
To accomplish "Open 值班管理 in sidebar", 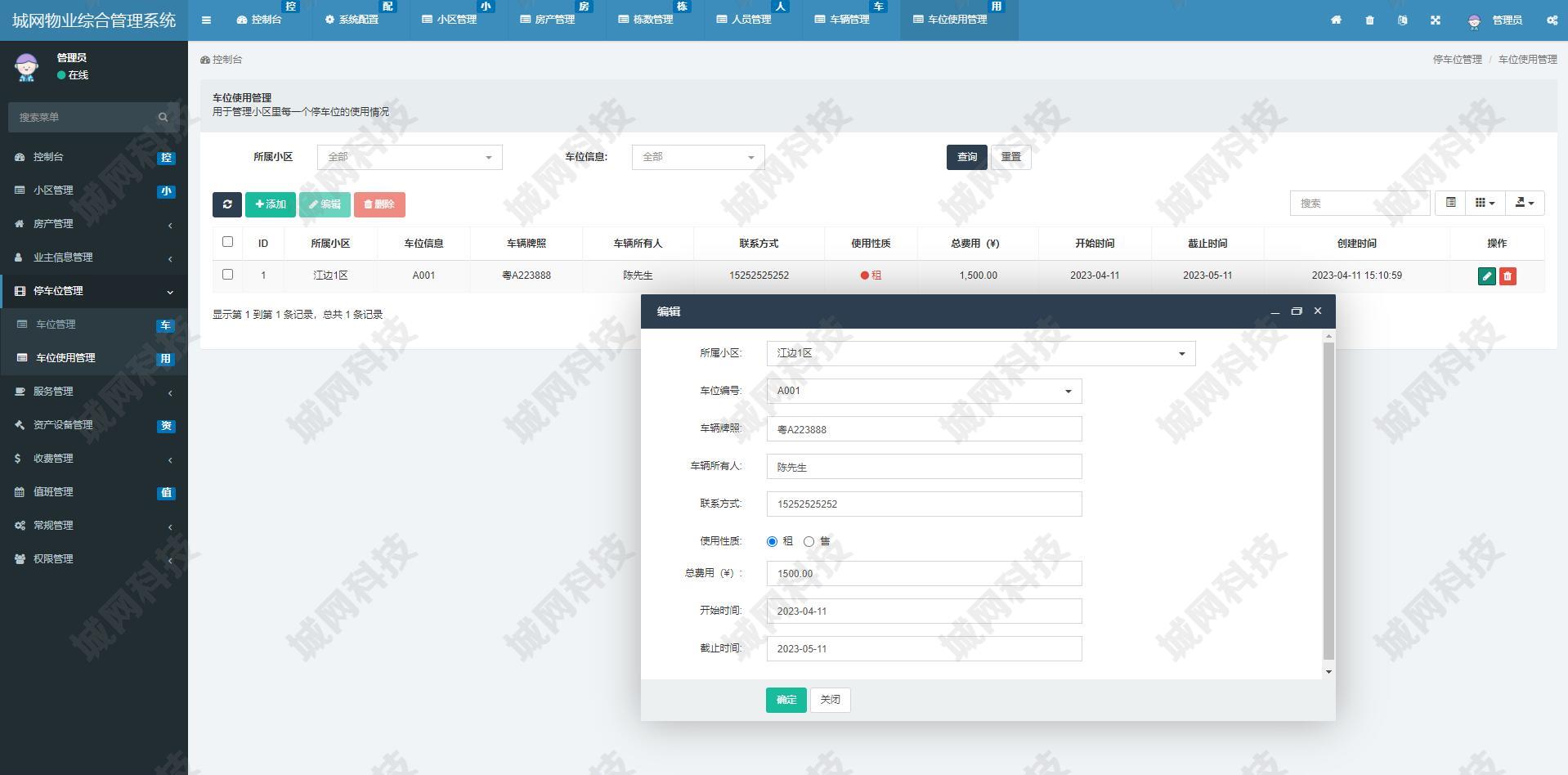I will tap(94, 492).
